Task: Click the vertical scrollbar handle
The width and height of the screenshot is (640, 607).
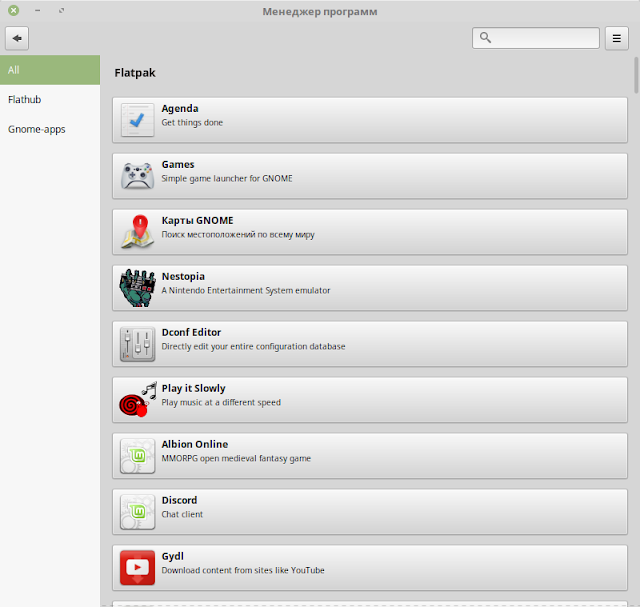Action: pyautogui.click(x=636, y=76)
